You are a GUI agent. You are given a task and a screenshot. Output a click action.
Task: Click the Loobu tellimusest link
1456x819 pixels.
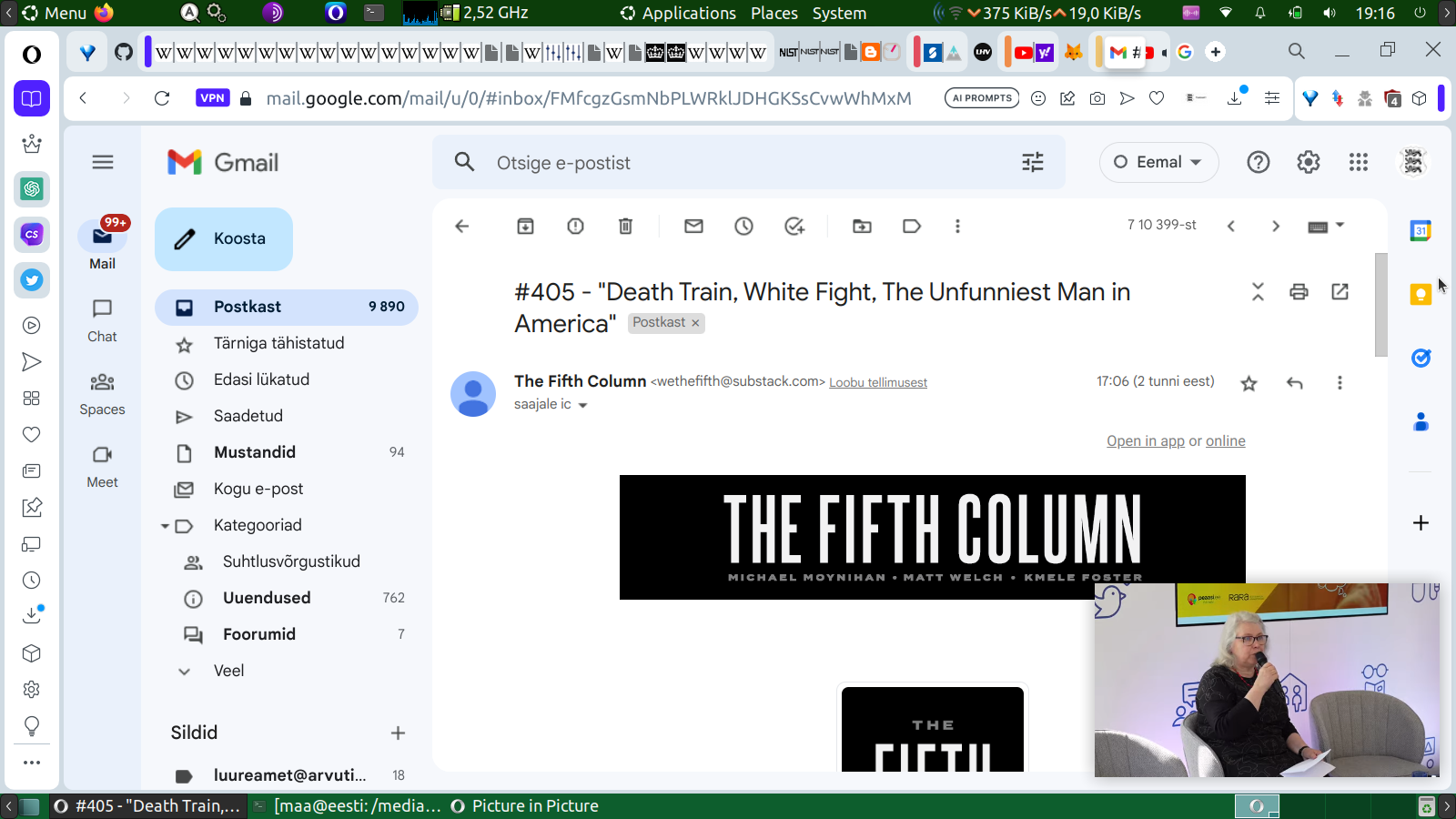tap(878, 383)
